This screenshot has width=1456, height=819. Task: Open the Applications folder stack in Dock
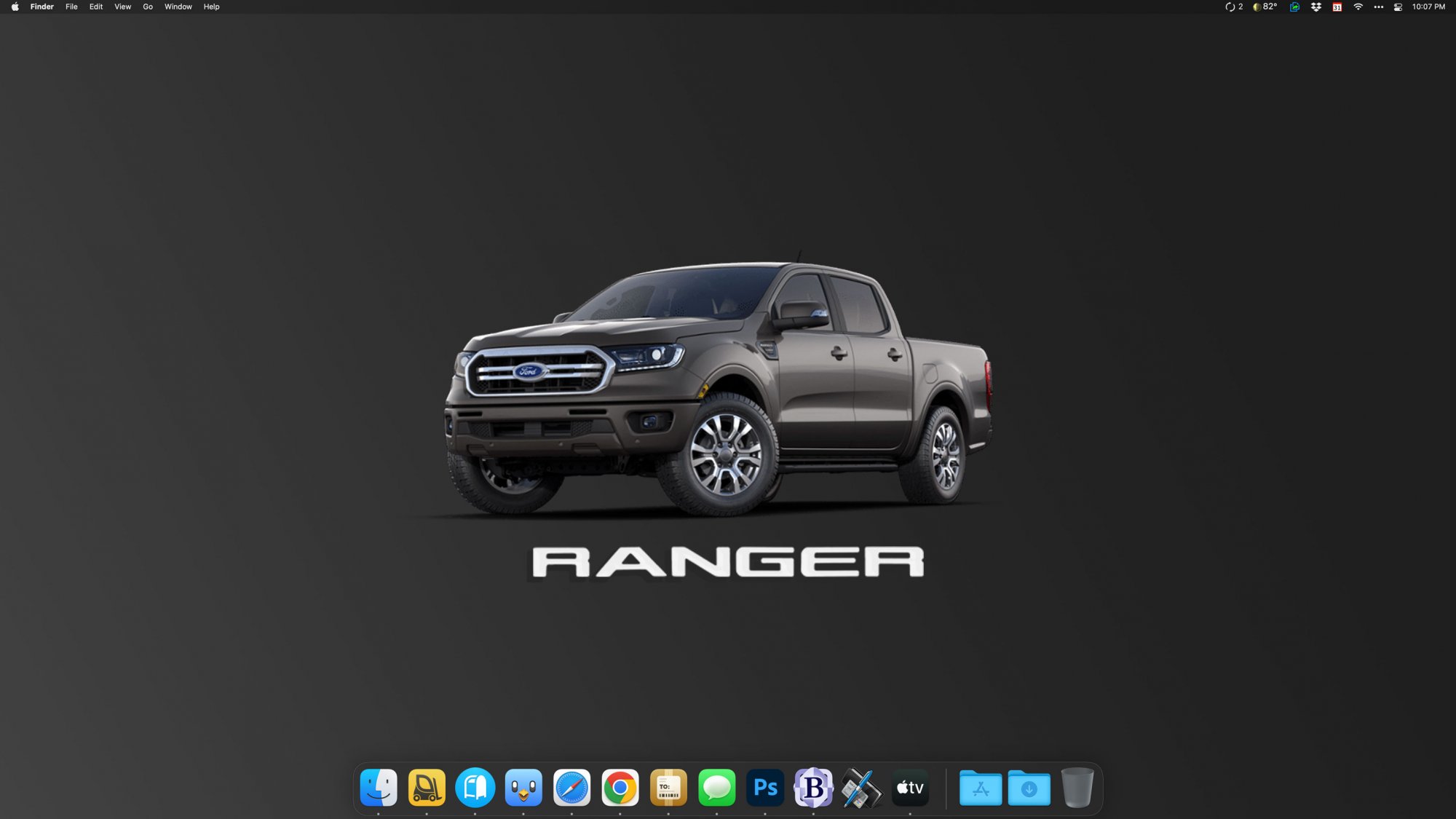coord(981,788)
